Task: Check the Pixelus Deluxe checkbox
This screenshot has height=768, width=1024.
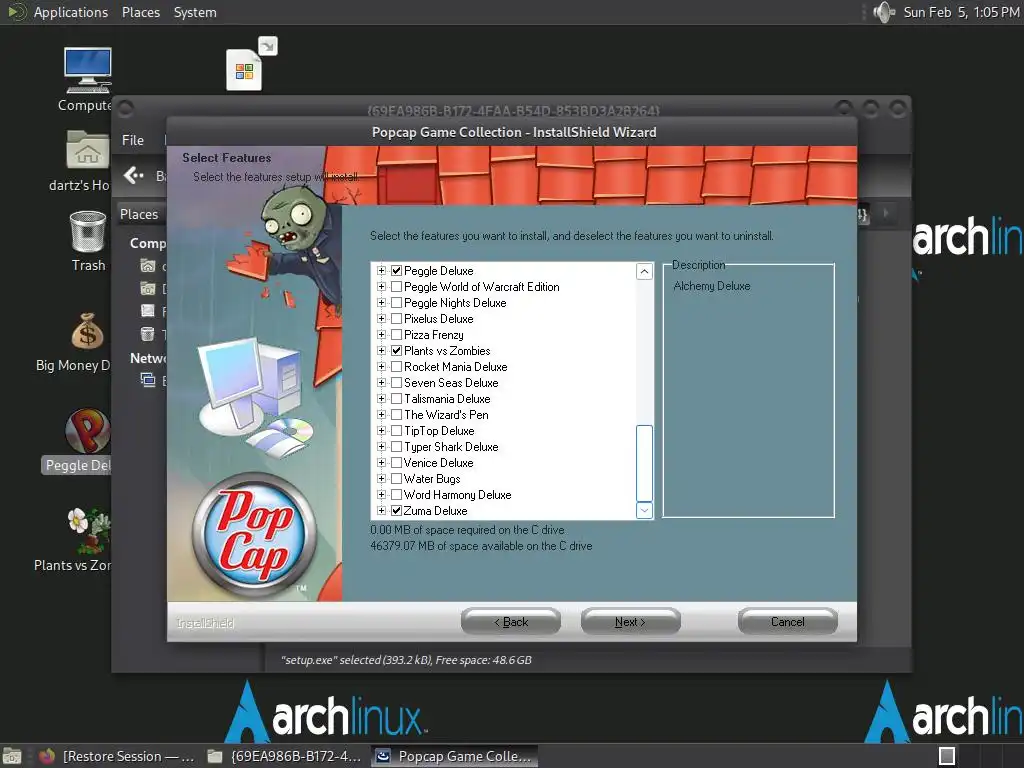Action: pyautogui.click(x=396, y=319)
